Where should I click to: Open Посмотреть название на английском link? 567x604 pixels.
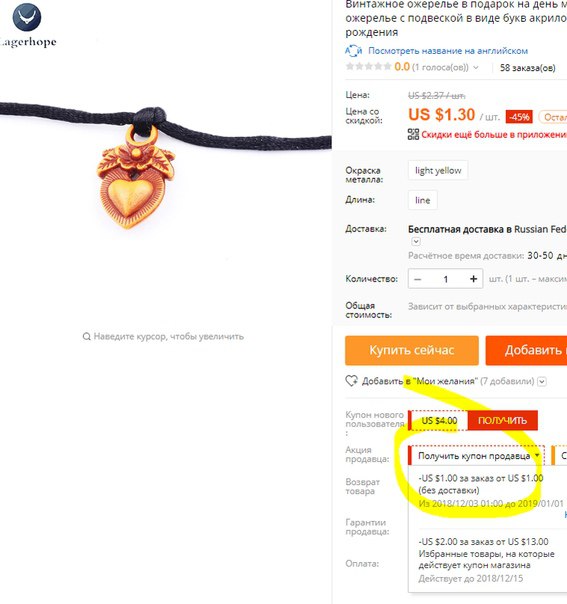click(448, 51)
